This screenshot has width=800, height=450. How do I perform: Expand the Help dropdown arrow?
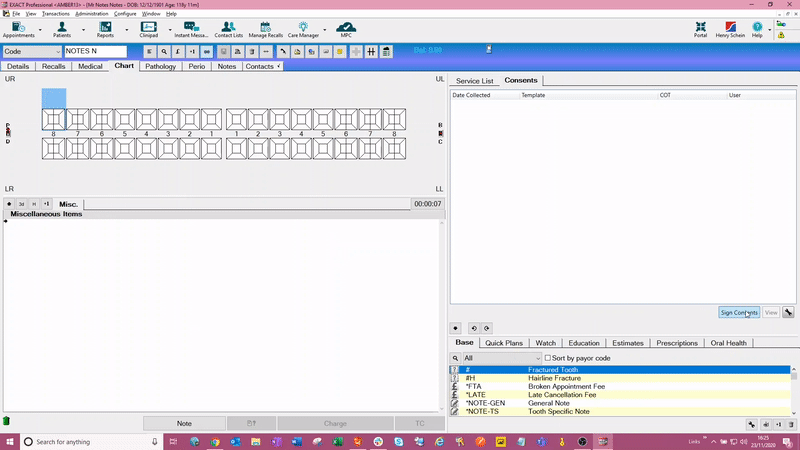click(769, 30)
